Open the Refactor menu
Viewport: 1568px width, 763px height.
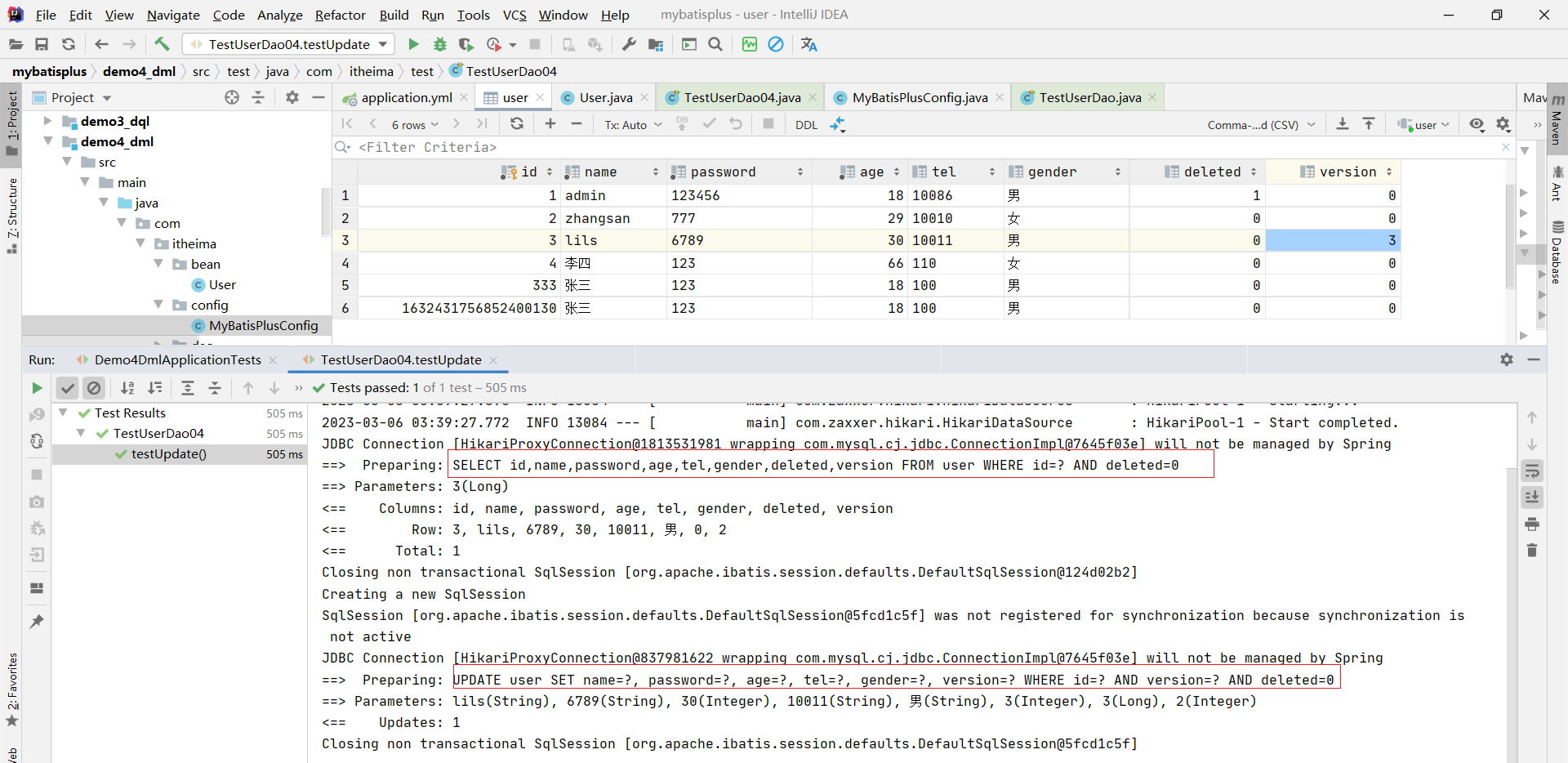click(341, 15)
